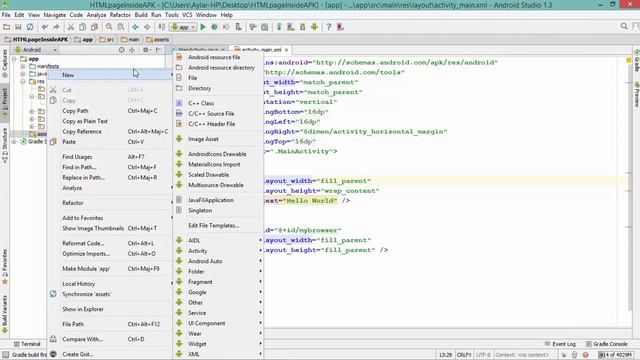
Task: Open the Build Variants side tab
Action: point(4,314)
